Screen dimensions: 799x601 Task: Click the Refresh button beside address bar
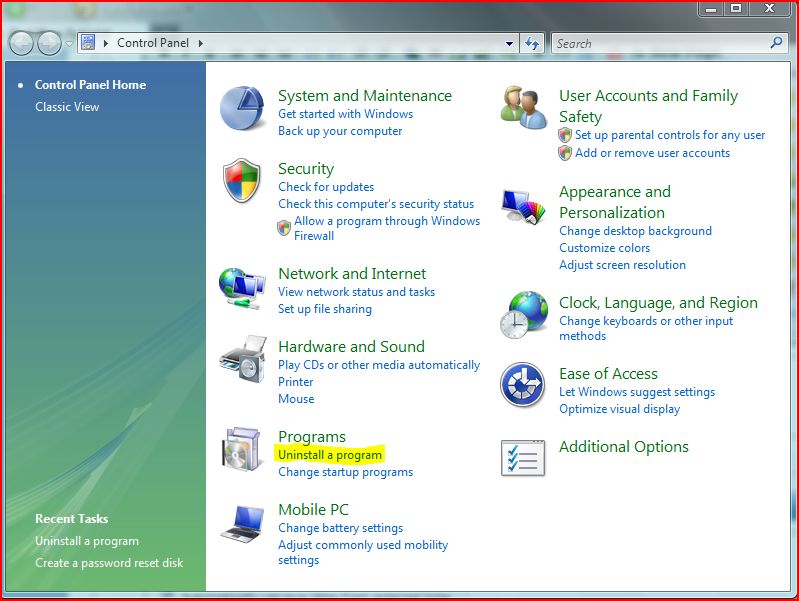point(532,43)
